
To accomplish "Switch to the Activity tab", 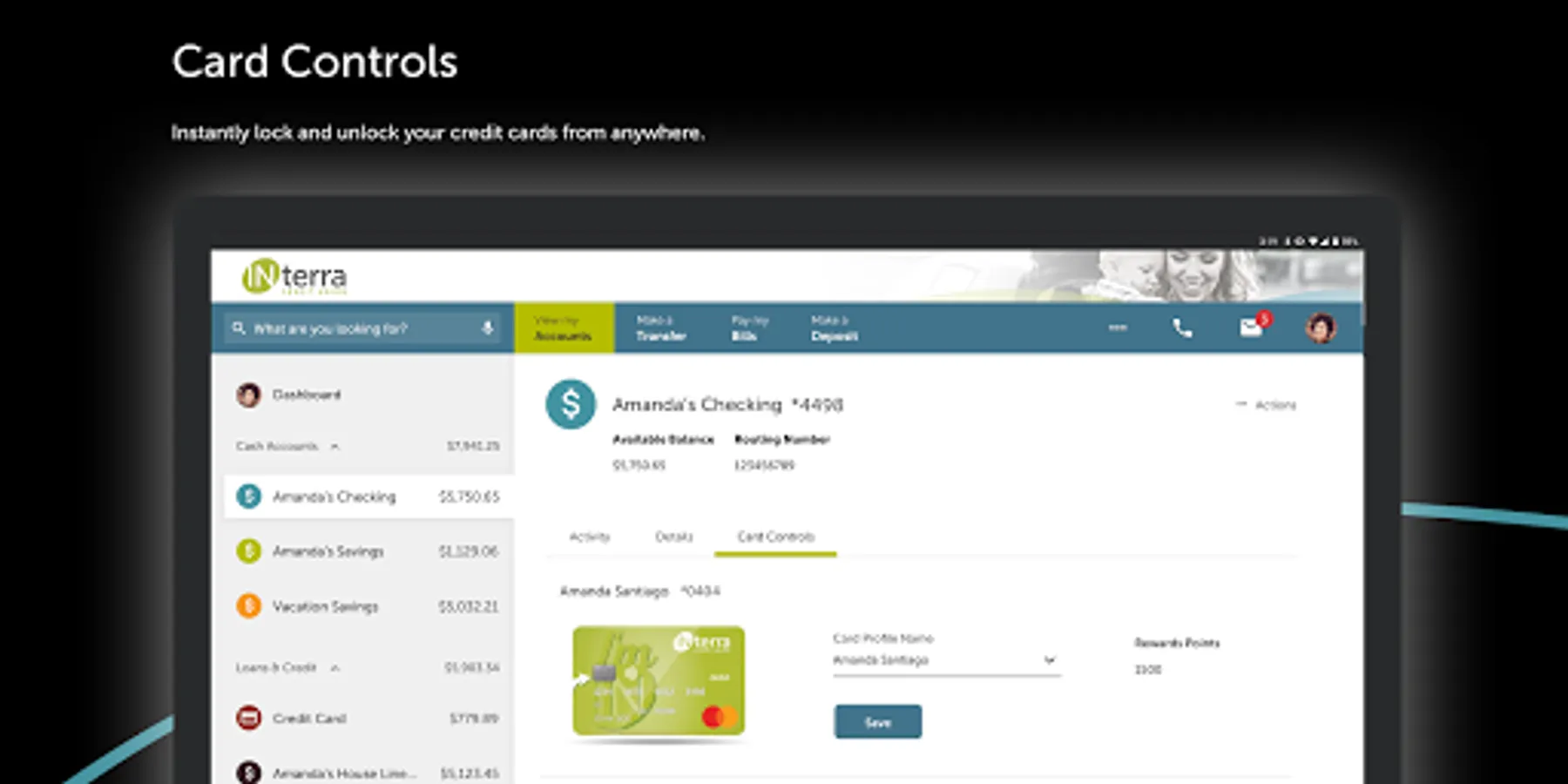I will coord(590,537).
